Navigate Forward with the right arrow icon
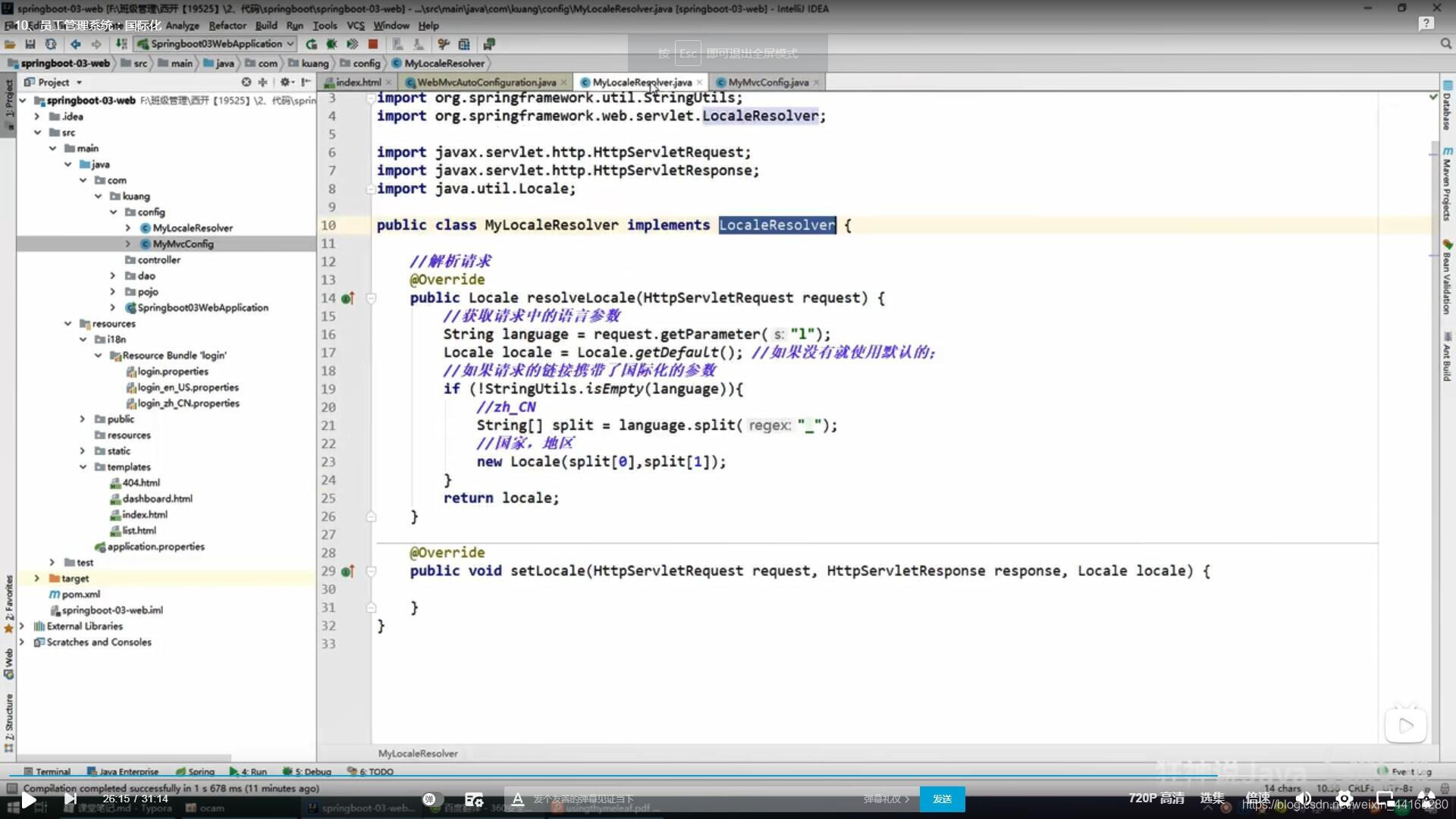1456x819 pixels. coord(96,45)
